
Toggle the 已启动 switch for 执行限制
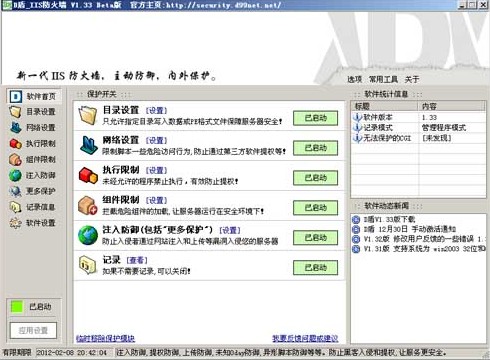(315, 178)
